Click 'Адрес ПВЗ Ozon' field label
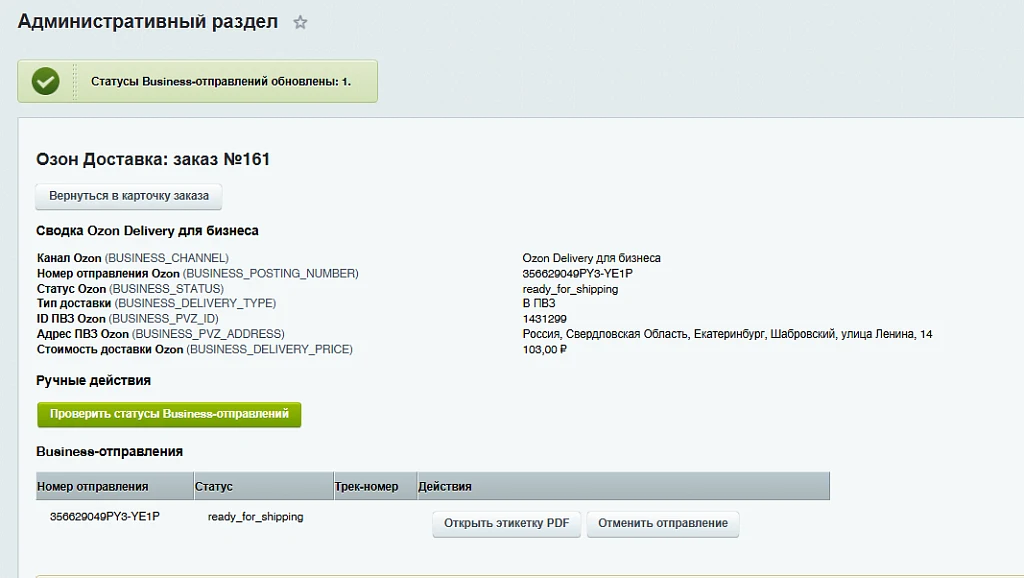1024x578 pixels. click(x=83, y=334)
